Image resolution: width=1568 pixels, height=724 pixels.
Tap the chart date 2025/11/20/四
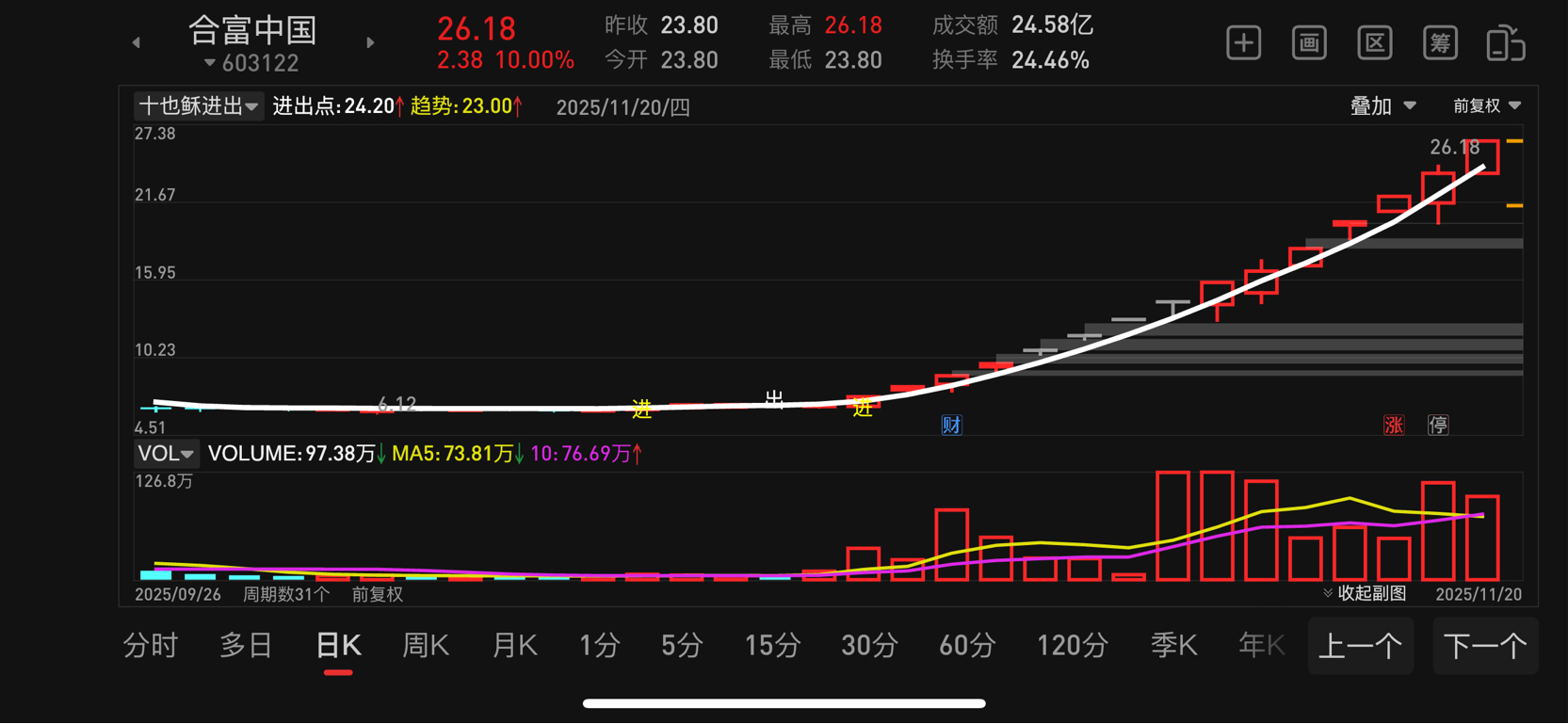tap(622, 107)
